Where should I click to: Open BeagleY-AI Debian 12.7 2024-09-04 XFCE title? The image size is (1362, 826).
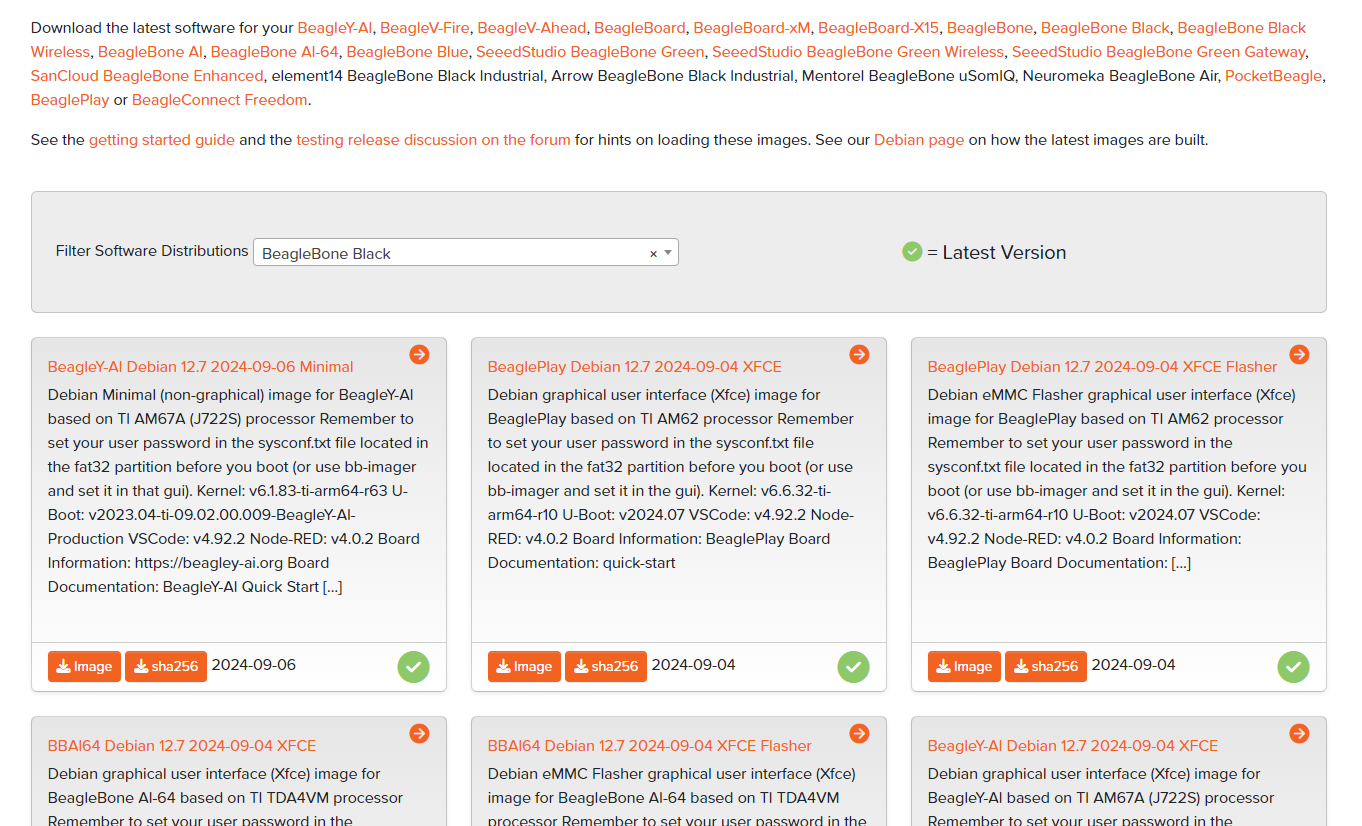[x=1073, y=746]
